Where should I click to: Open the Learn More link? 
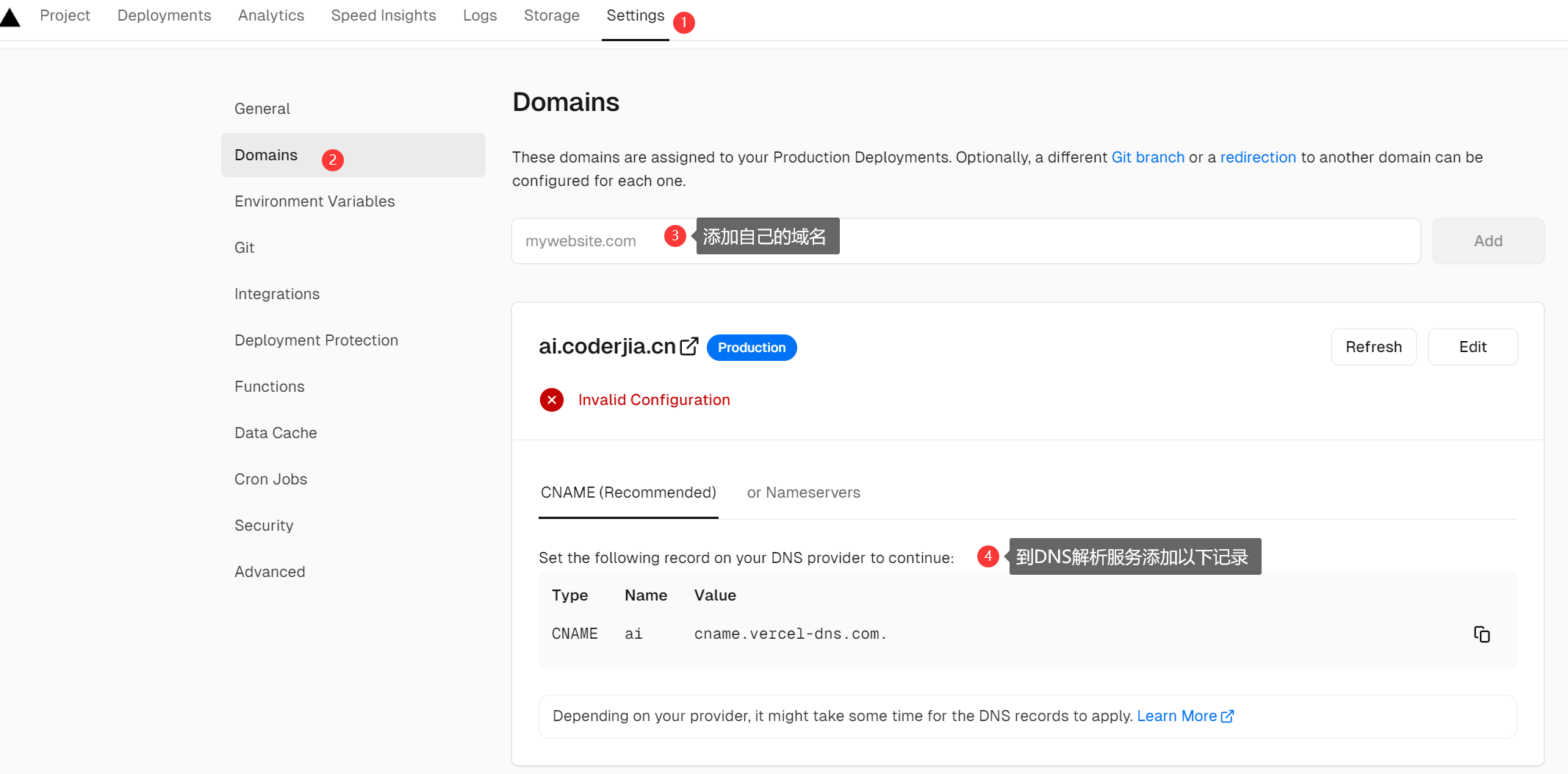(1184, 716)
